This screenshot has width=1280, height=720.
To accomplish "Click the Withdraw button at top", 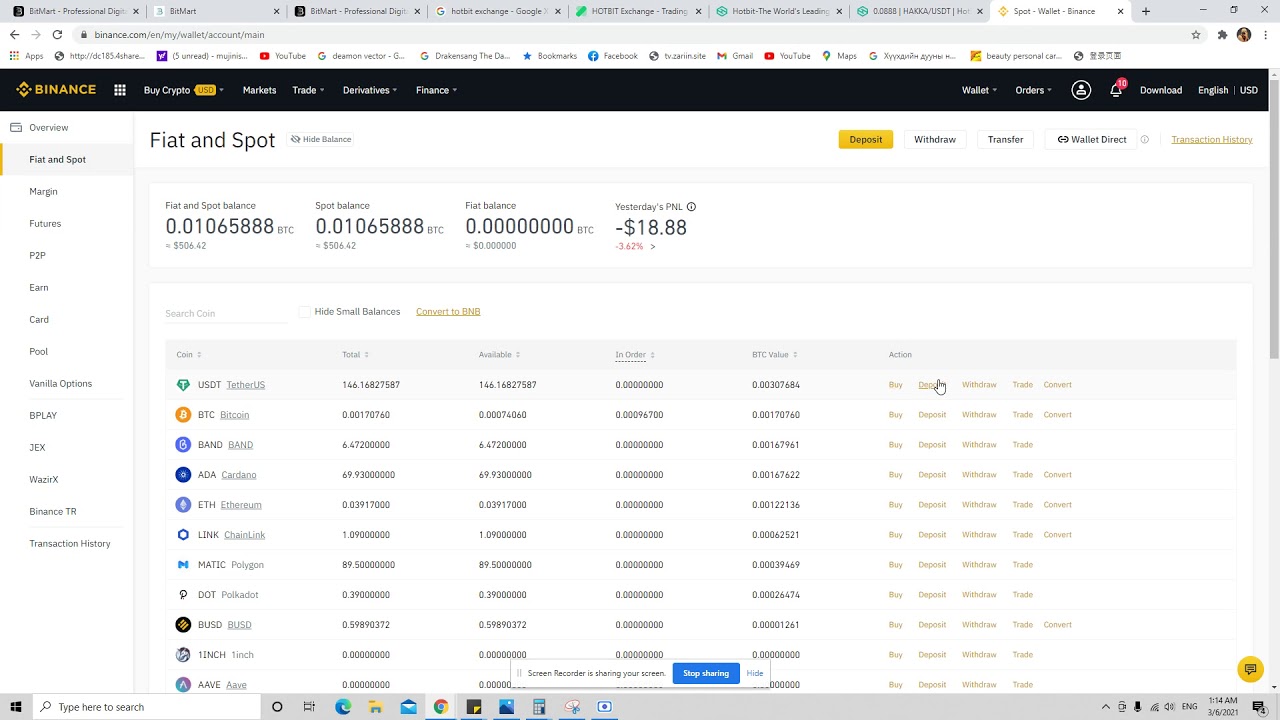I will pos(935,140).
